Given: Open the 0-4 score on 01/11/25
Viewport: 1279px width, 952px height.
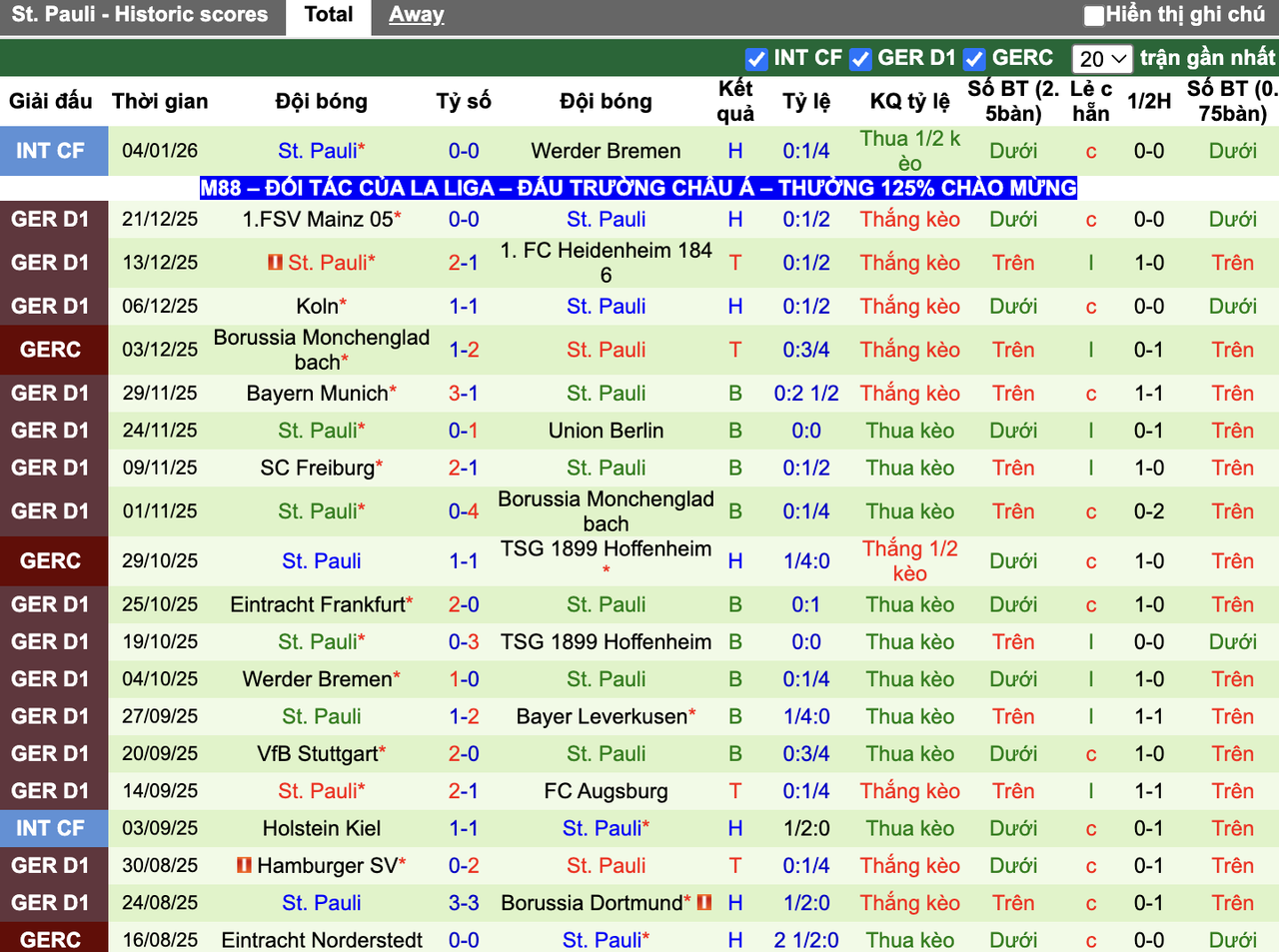Looking at the screenshot, I should coord(464,511).
